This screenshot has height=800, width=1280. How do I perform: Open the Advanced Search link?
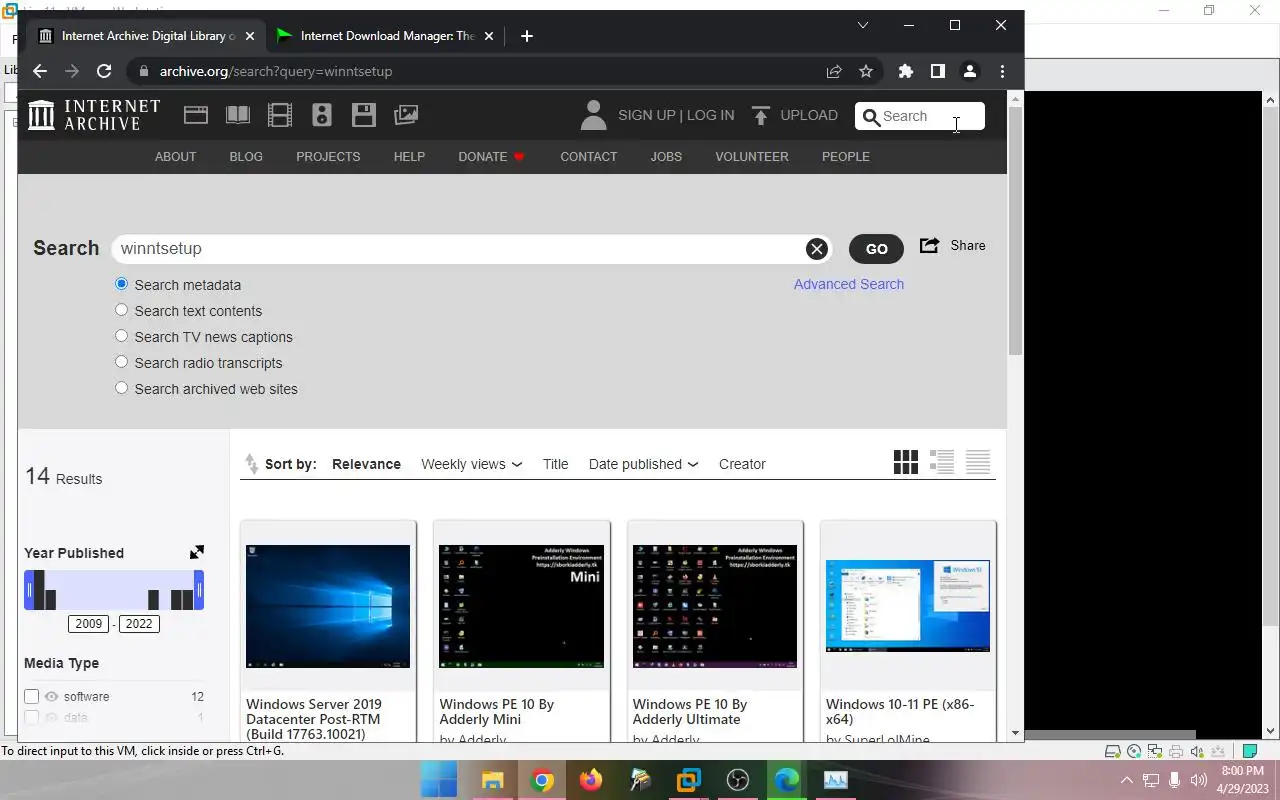point(849,284)
